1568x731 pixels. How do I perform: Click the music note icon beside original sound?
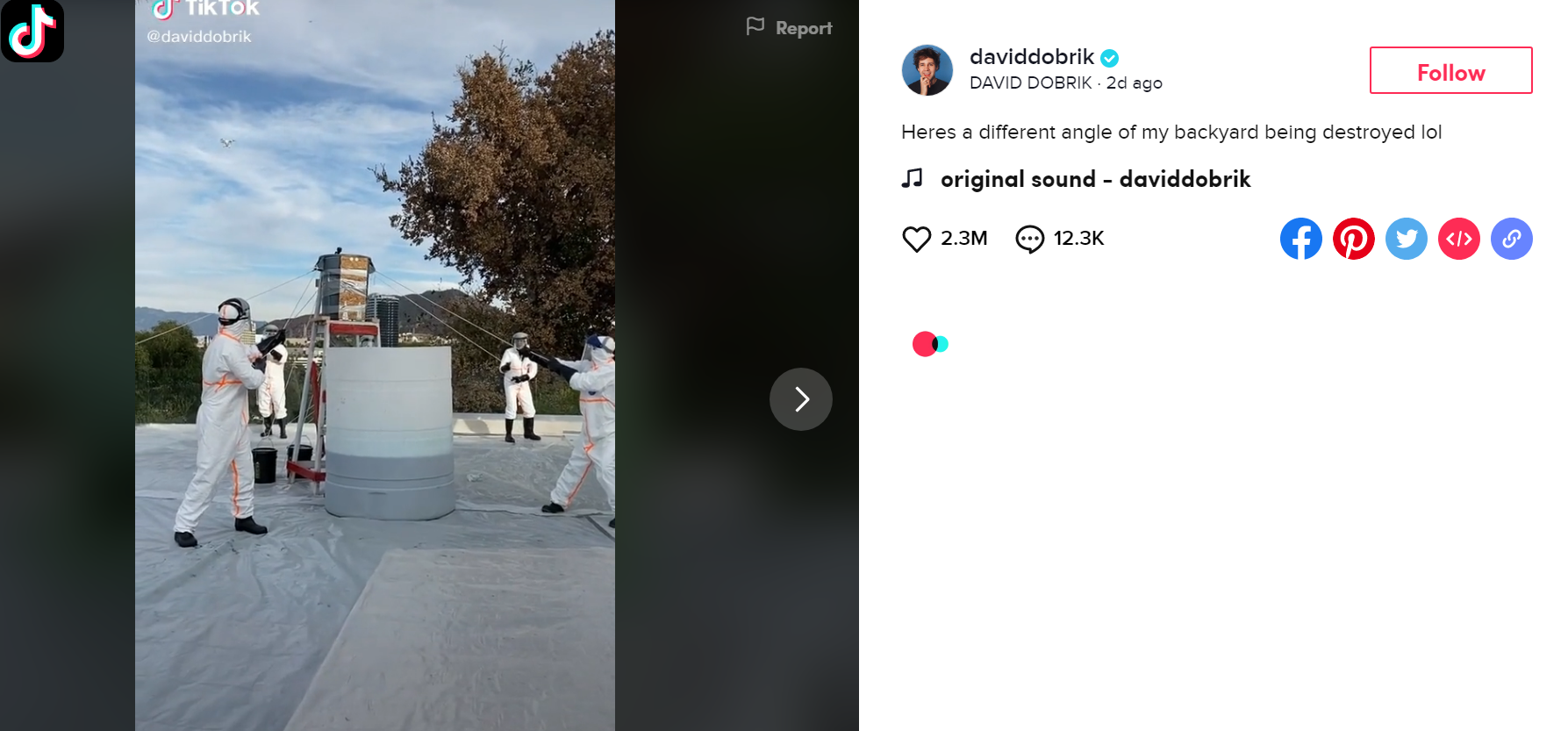tap(913, 179)
